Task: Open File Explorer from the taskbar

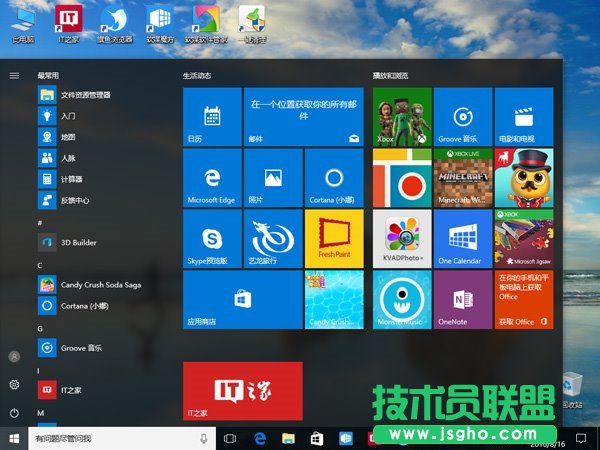Action: tap(289, 439)
